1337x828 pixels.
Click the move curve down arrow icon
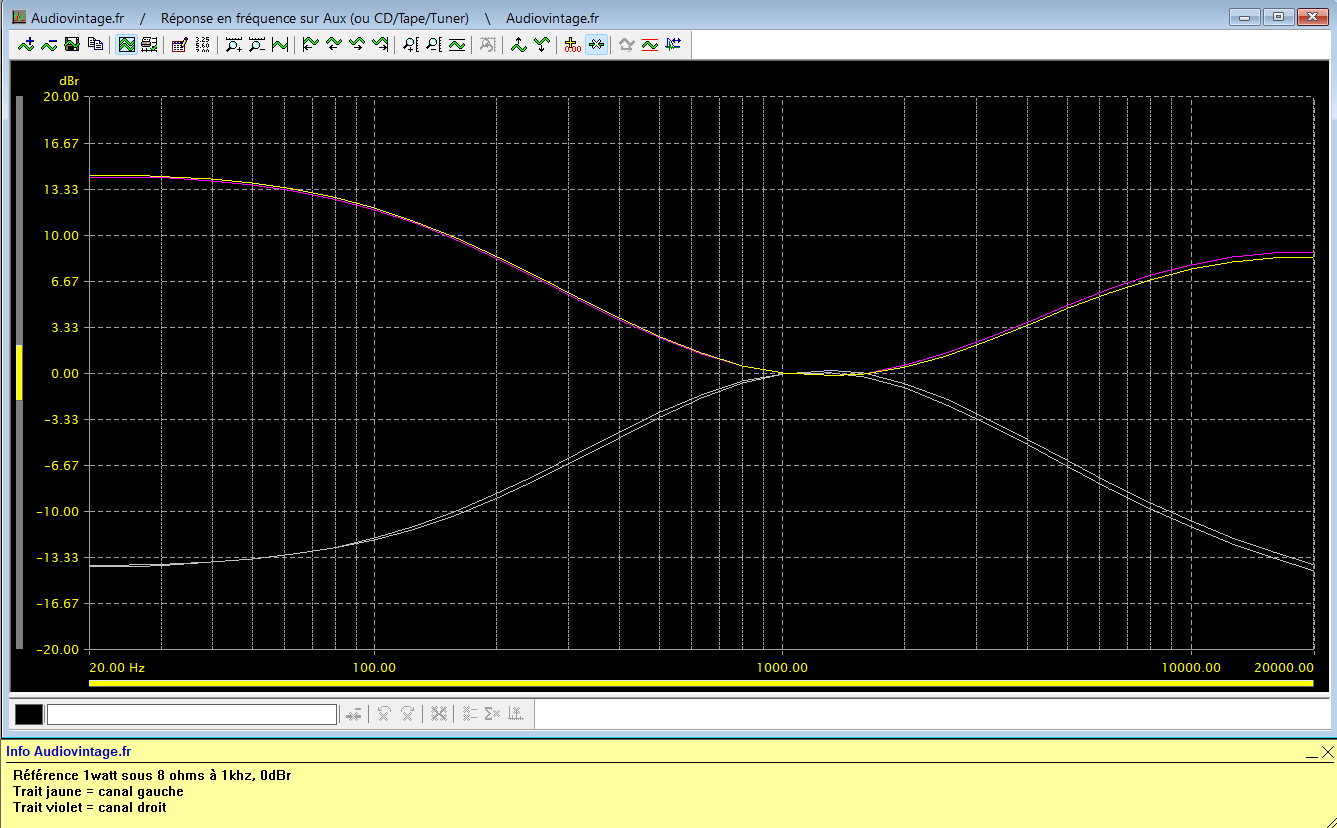[542, 44]
